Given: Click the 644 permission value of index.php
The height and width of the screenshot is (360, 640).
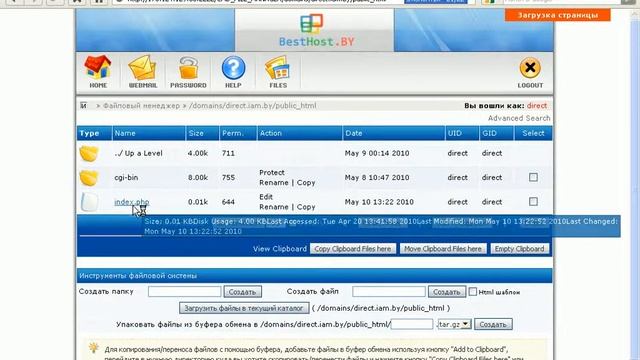Looking at the screenshot, I should (x=228, y=202).
